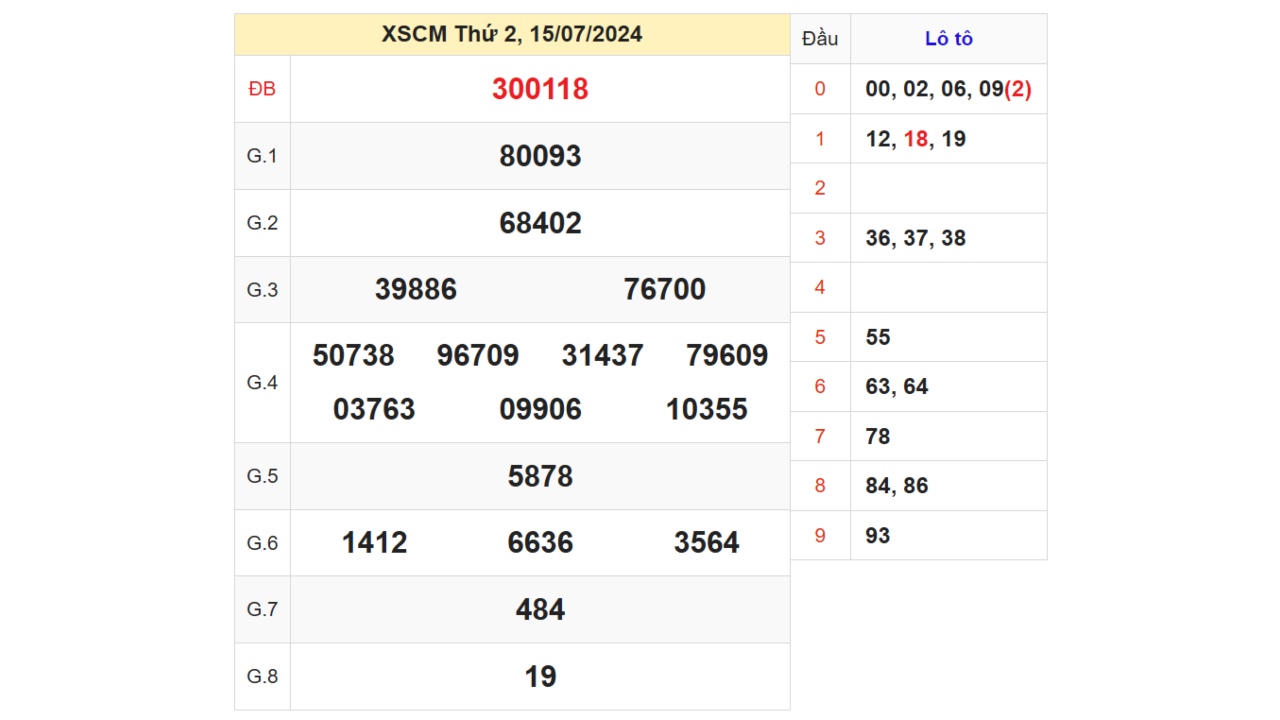
Task: Select lô tô values 12, 18, 19
Action: 916,139
